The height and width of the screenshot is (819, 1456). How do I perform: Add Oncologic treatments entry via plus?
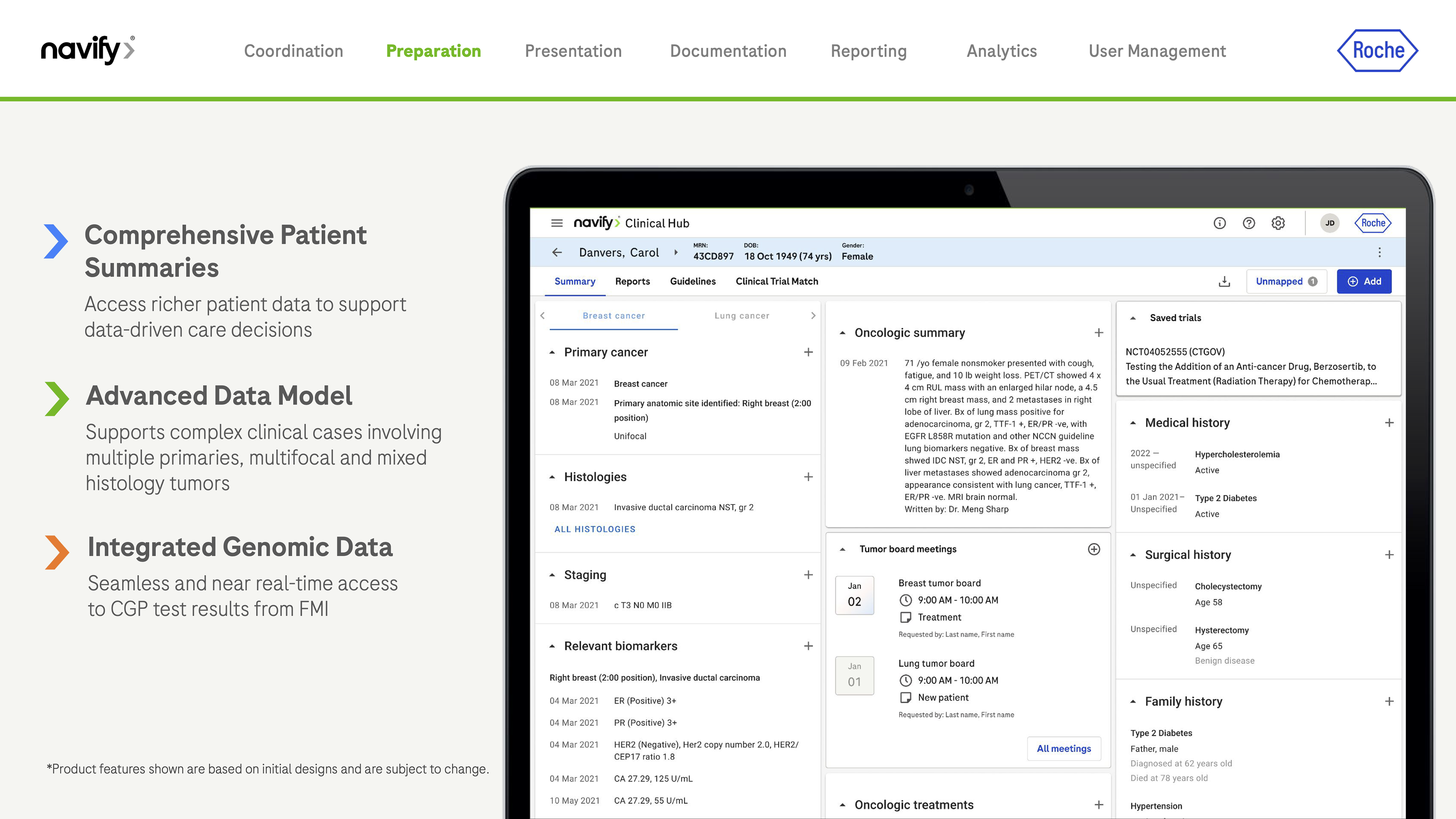(1098, 805)
